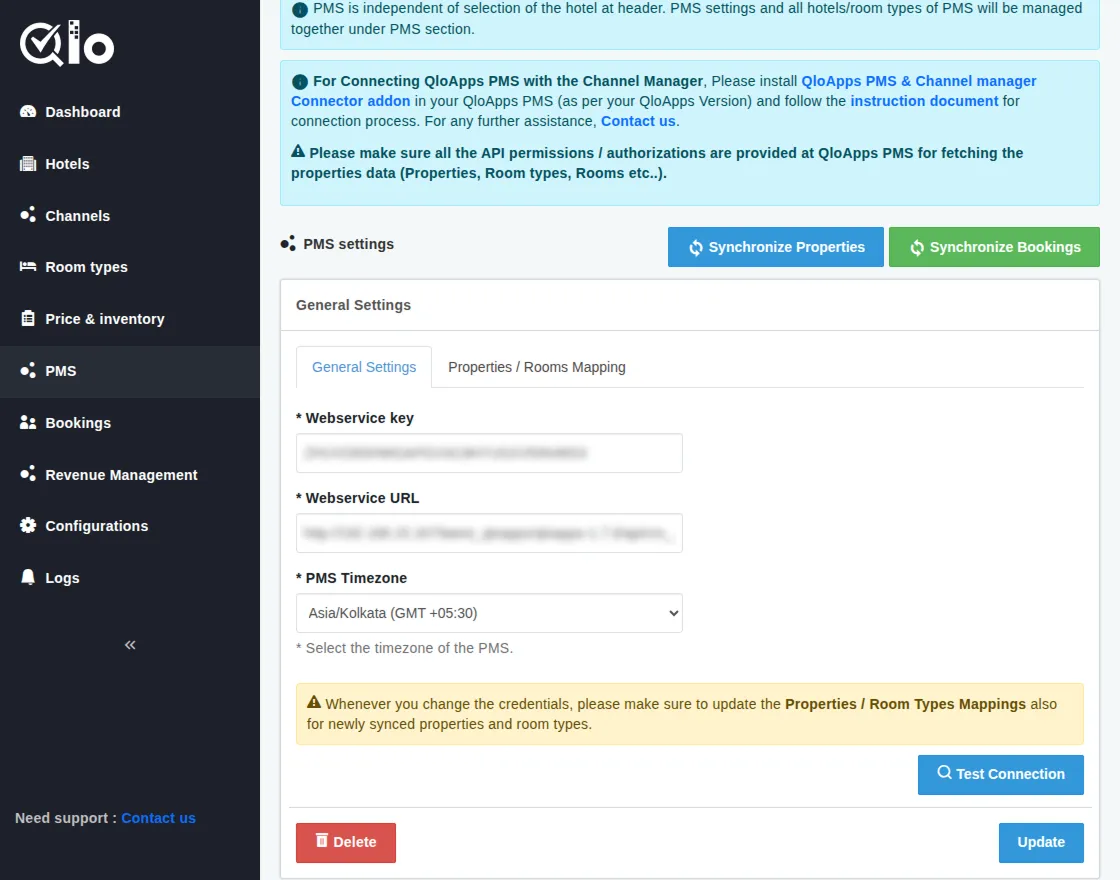The image size is (1120, 880).
Task: Click the PMS sidebar icon
Action: (28, 371)
